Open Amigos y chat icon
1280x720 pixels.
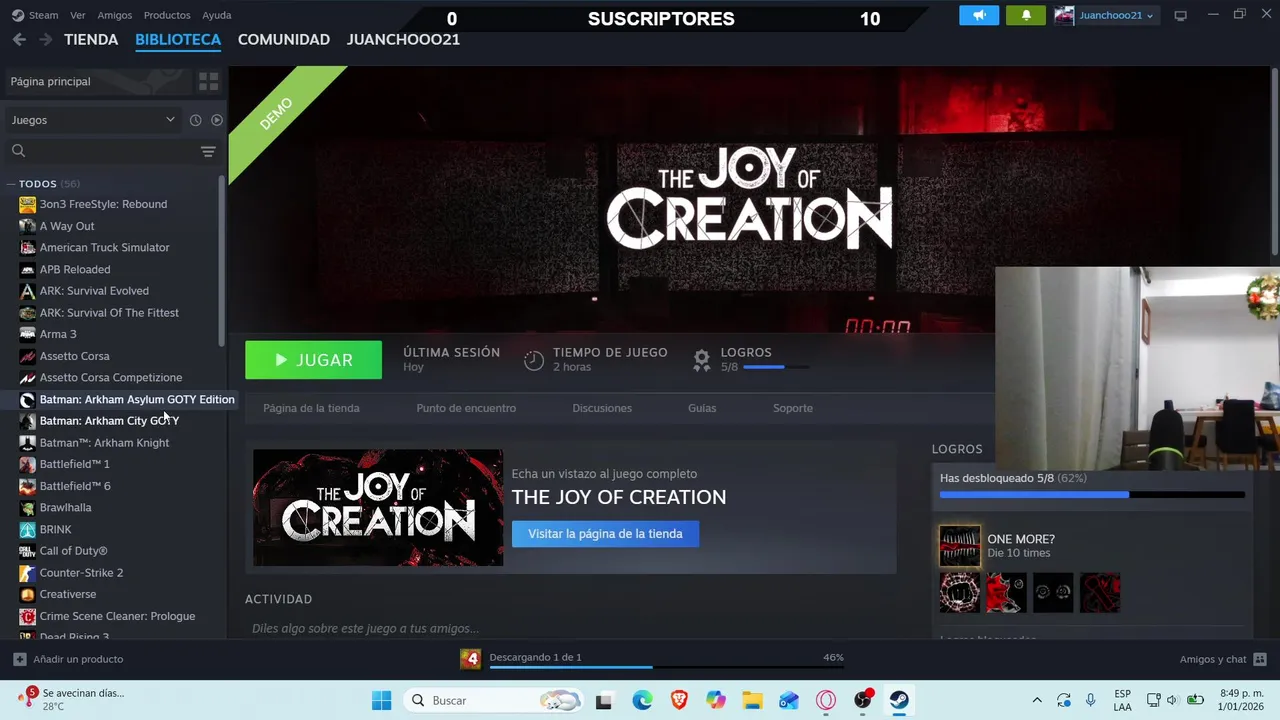tap(1260, 659)
